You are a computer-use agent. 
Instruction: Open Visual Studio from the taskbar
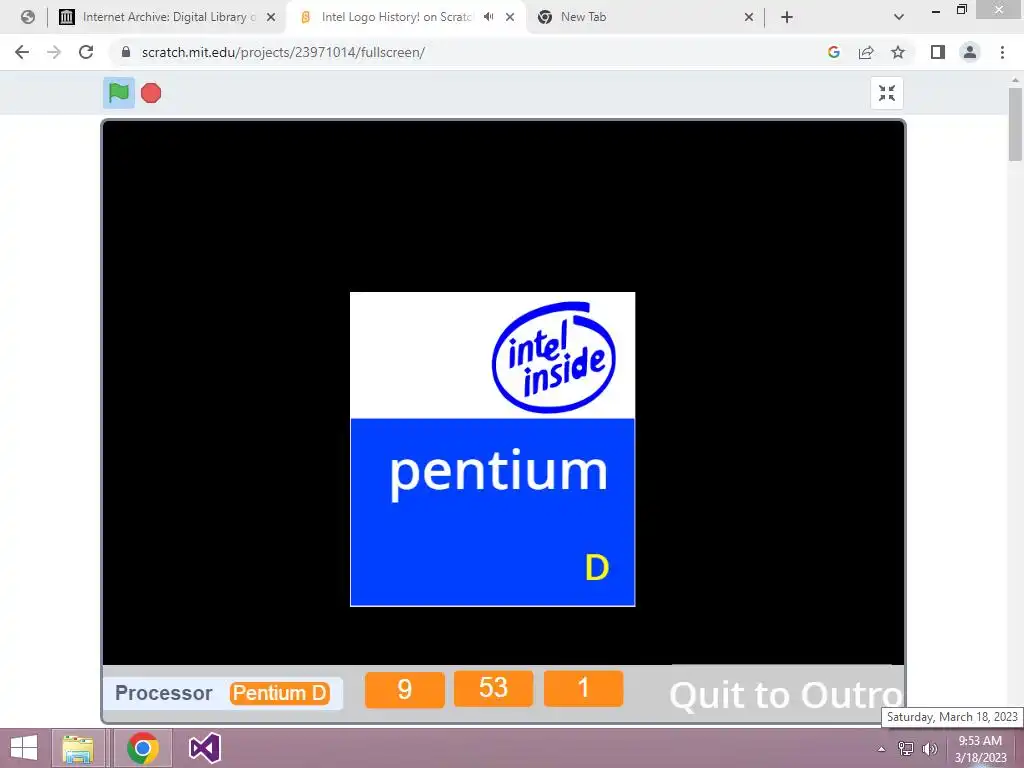tap(204, 748)
